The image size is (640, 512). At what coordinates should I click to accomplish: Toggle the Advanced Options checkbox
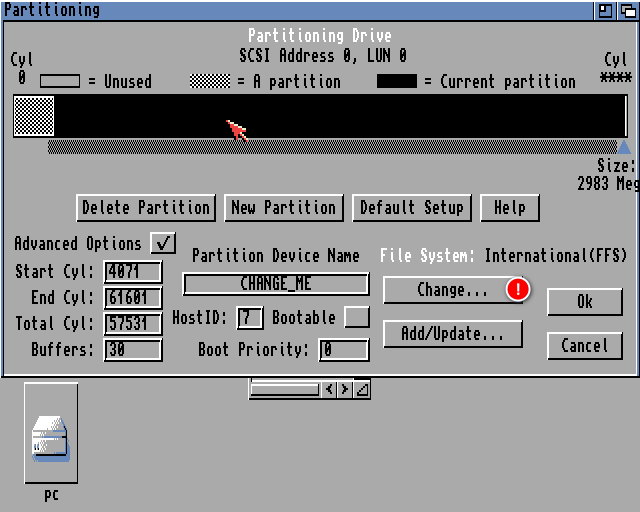(162, 243)
